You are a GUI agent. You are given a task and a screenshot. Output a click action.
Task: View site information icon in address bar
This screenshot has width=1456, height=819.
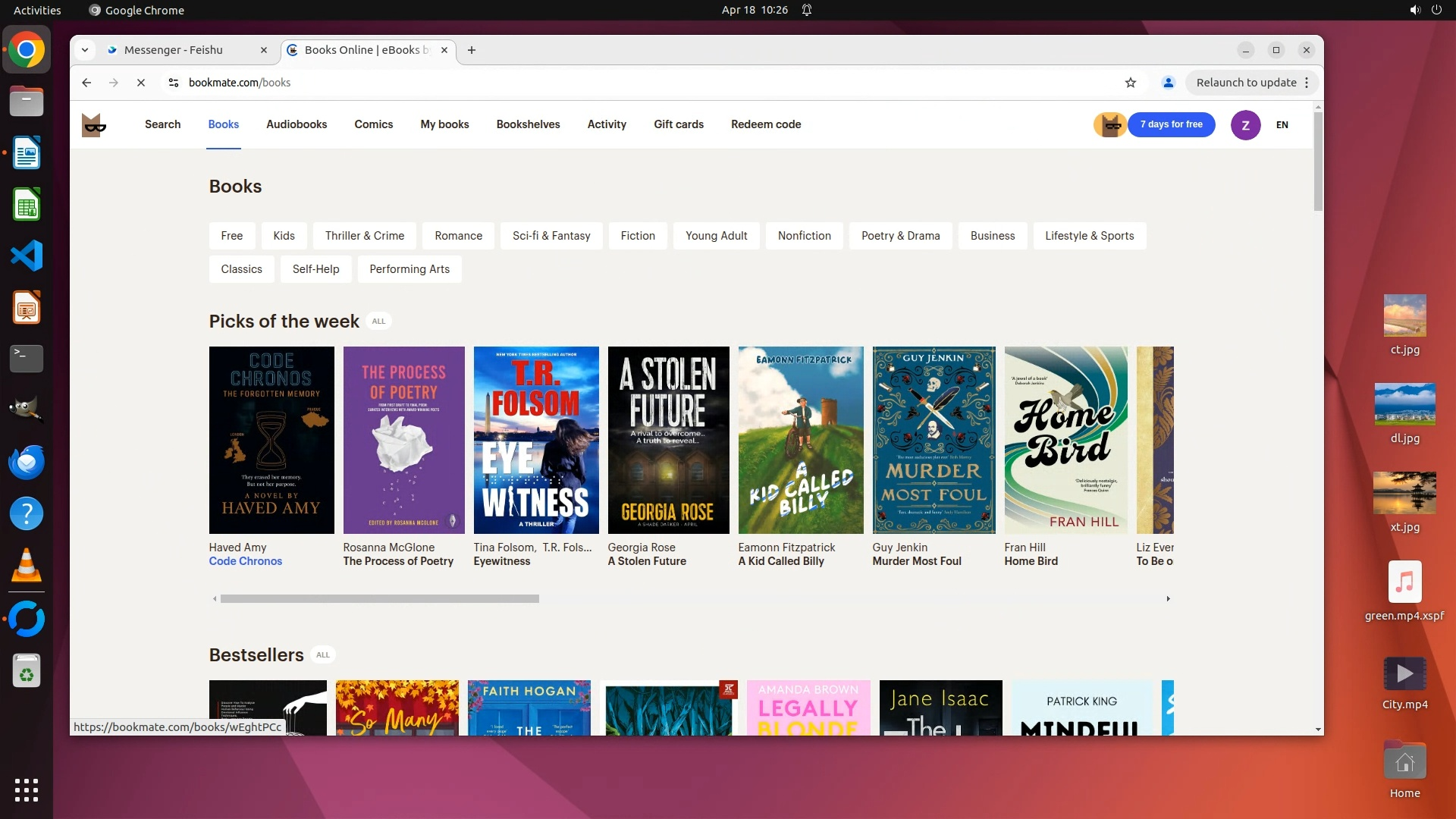tap(174, 83)
